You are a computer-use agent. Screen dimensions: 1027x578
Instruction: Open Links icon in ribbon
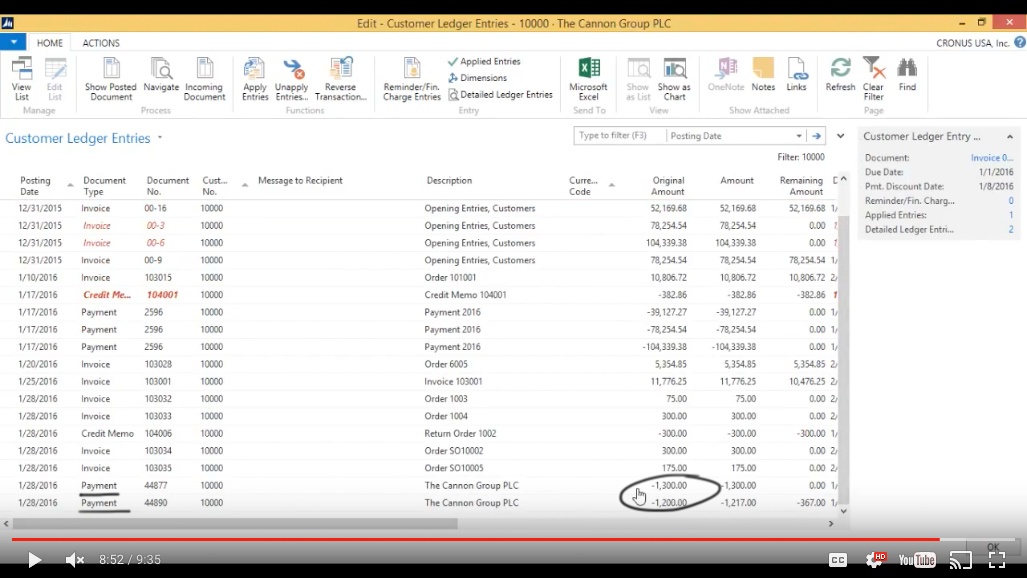(796, 75)
